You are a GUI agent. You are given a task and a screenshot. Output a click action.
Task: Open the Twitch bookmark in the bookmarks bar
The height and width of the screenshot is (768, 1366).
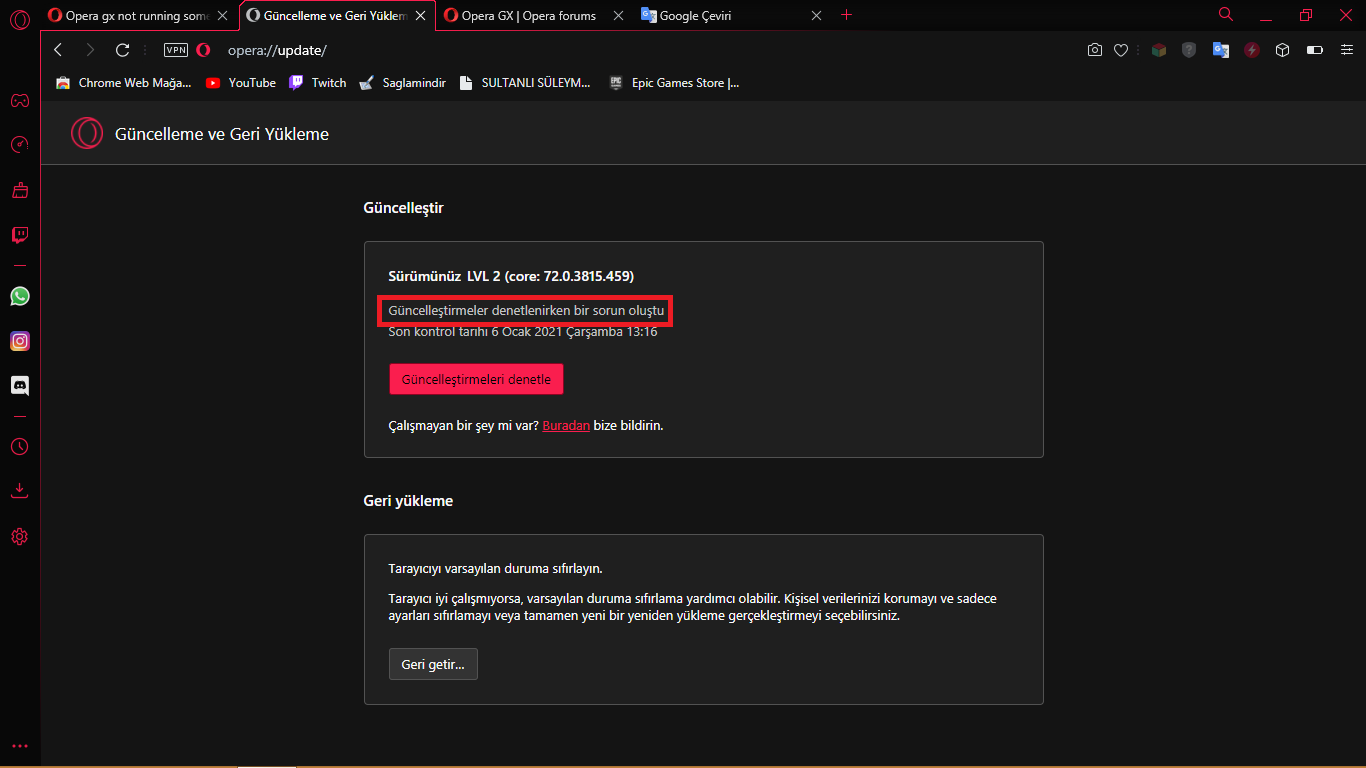(x=317, y=83)
